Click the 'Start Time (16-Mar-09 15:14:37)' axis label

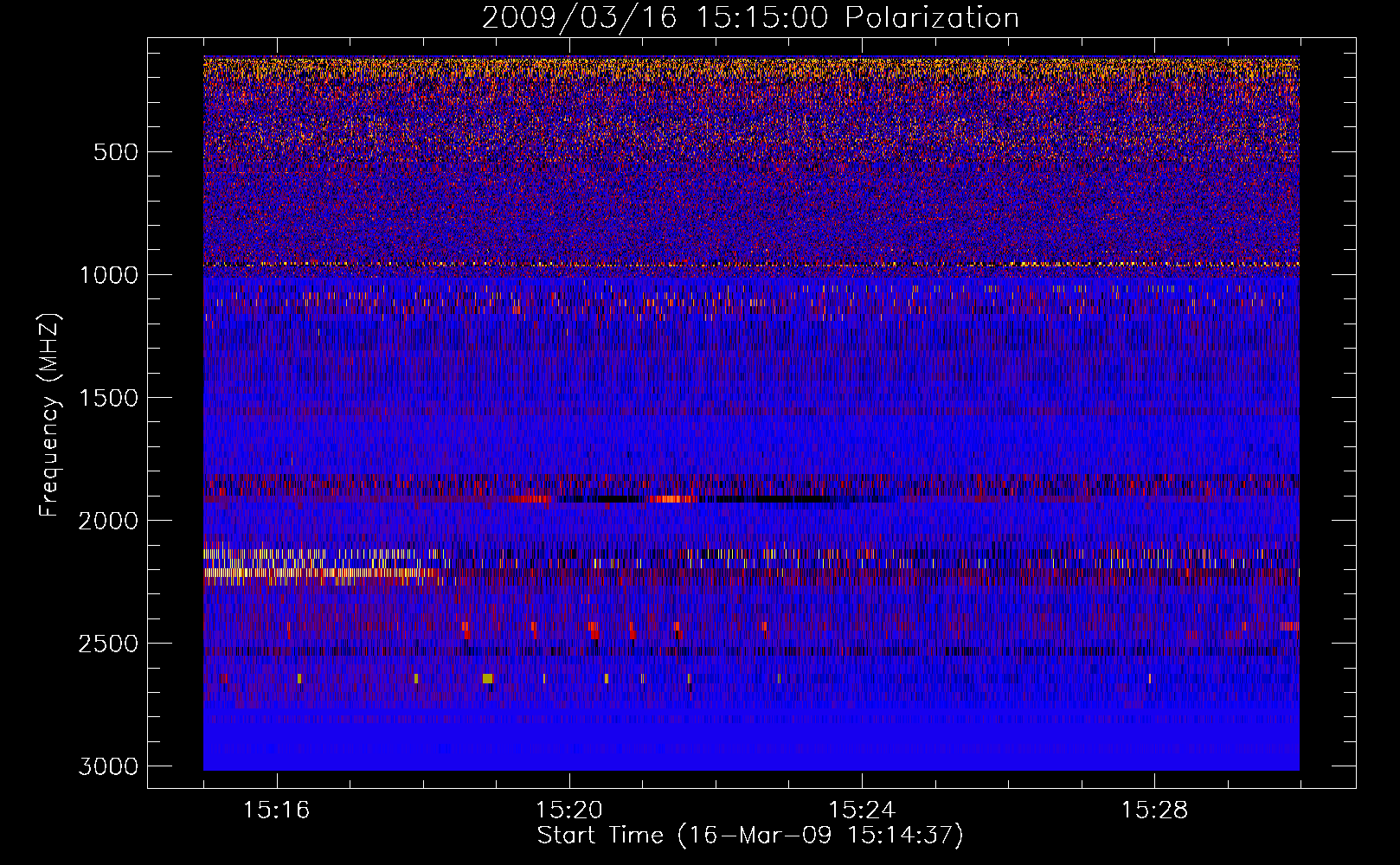(750, 836)
